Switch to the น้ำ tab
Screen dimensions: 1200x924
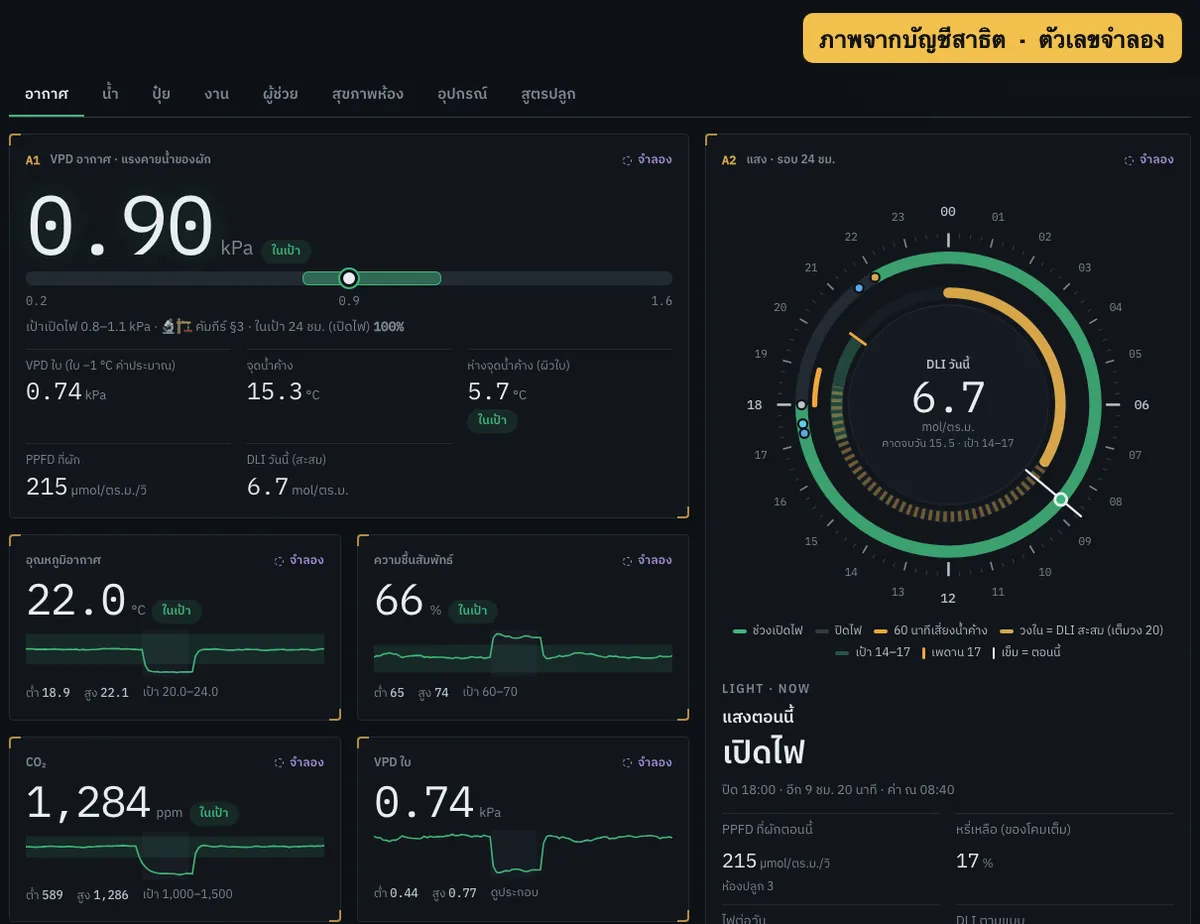tap(110, 94)
